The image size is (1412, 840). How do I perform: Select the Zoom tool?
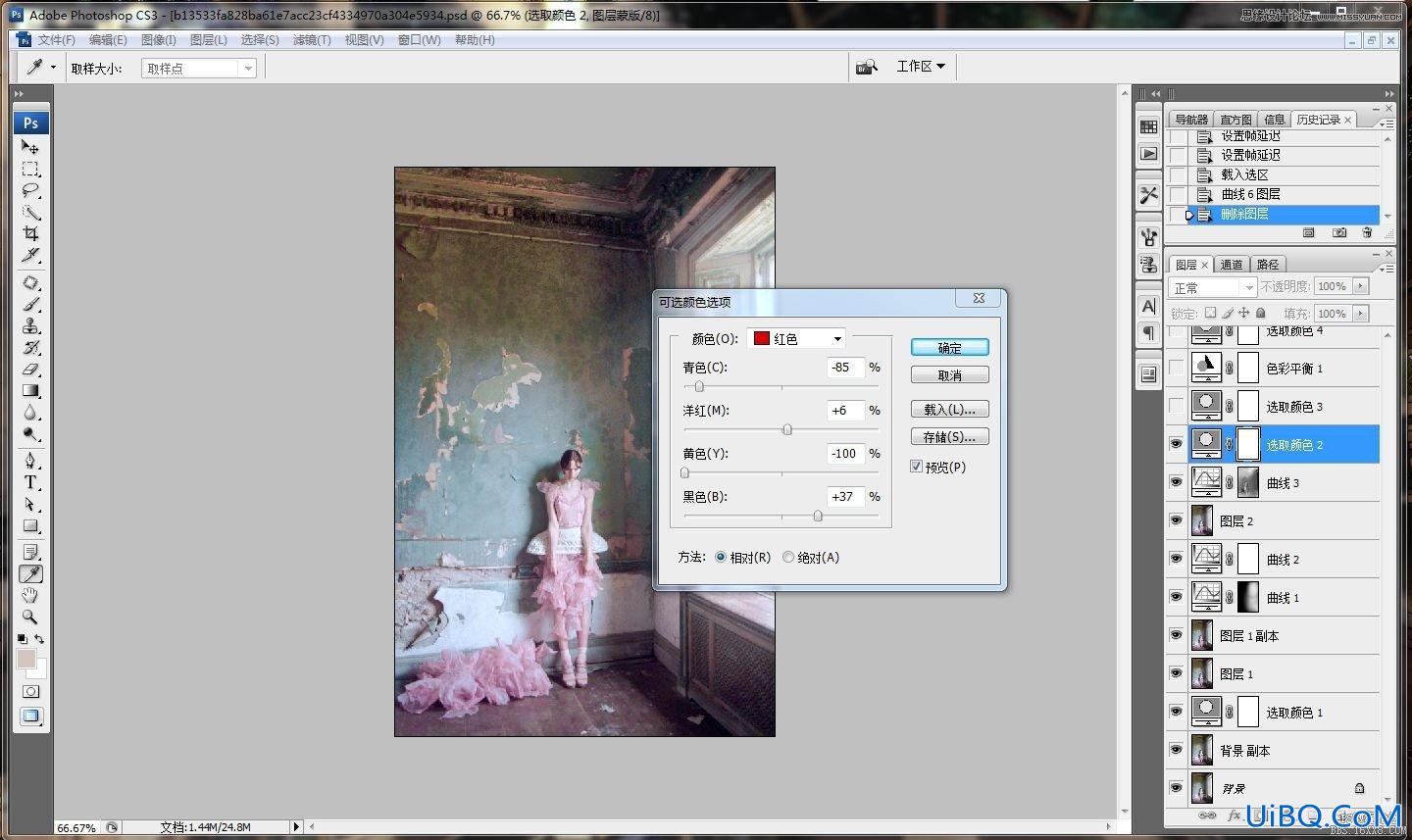click(x=30, y=617)
